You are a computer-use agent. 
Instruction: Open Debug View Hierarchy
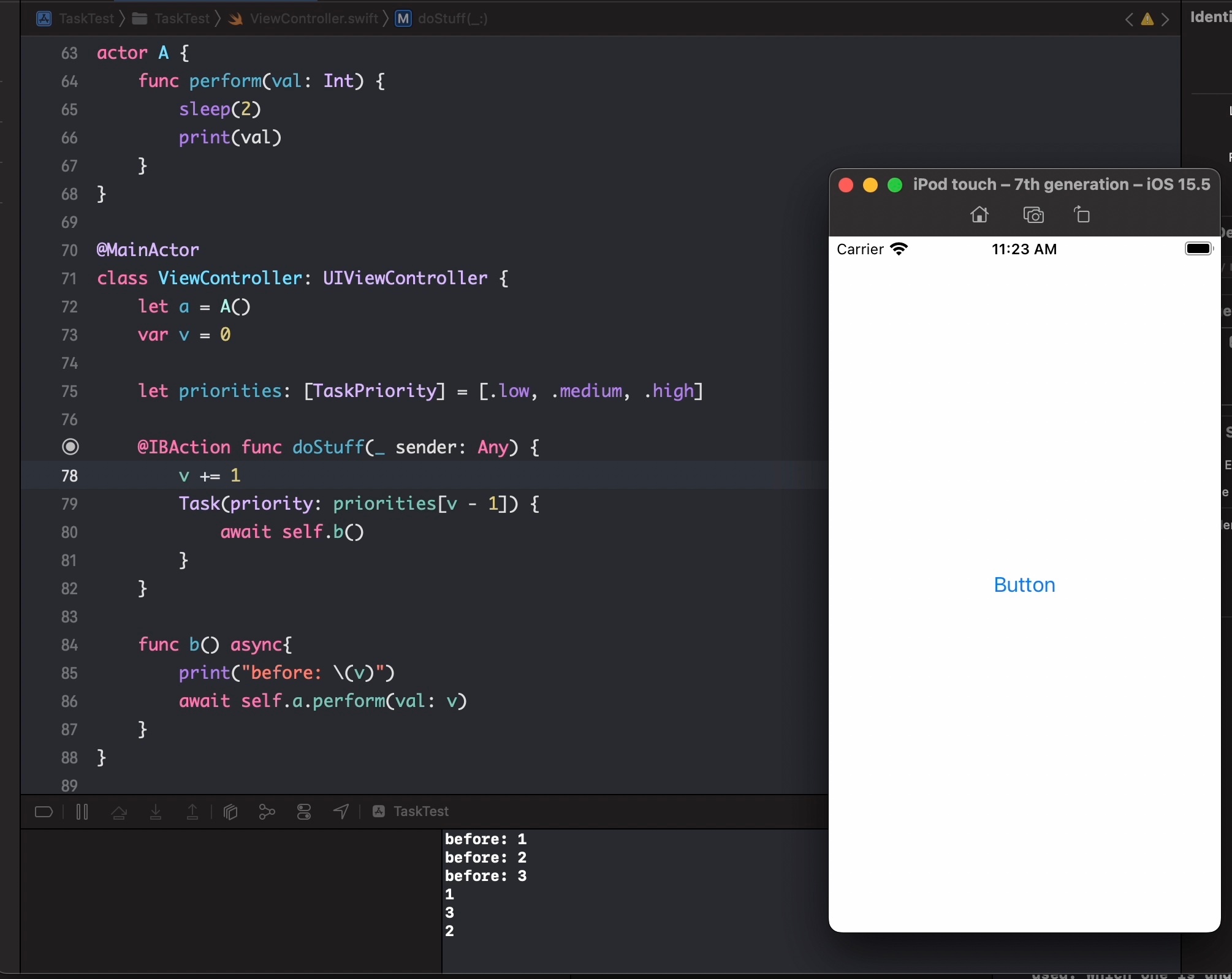point(230,812)
